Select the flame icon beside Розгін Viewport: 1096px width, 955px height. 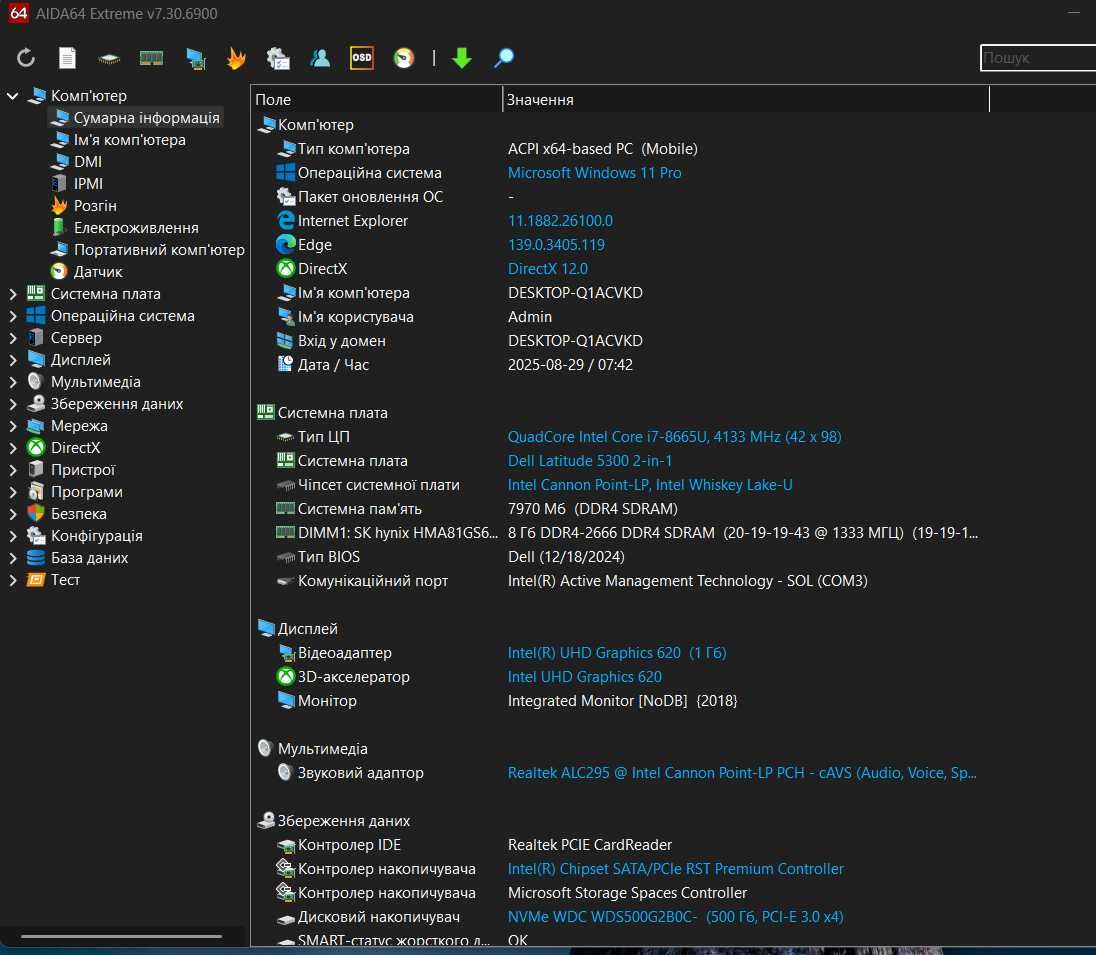(x=59, y=206)
